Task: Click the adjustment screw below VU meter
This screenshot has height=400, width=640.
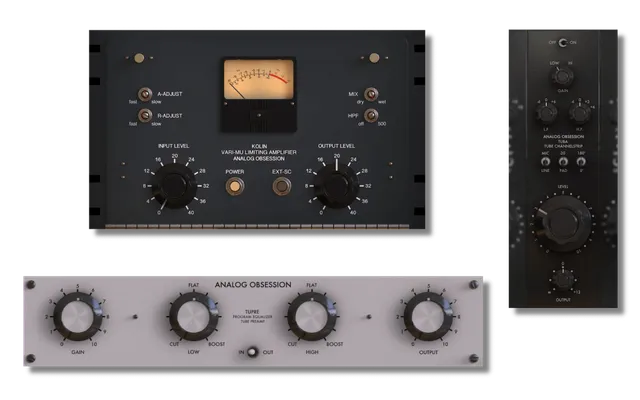Action: (259, 116)
